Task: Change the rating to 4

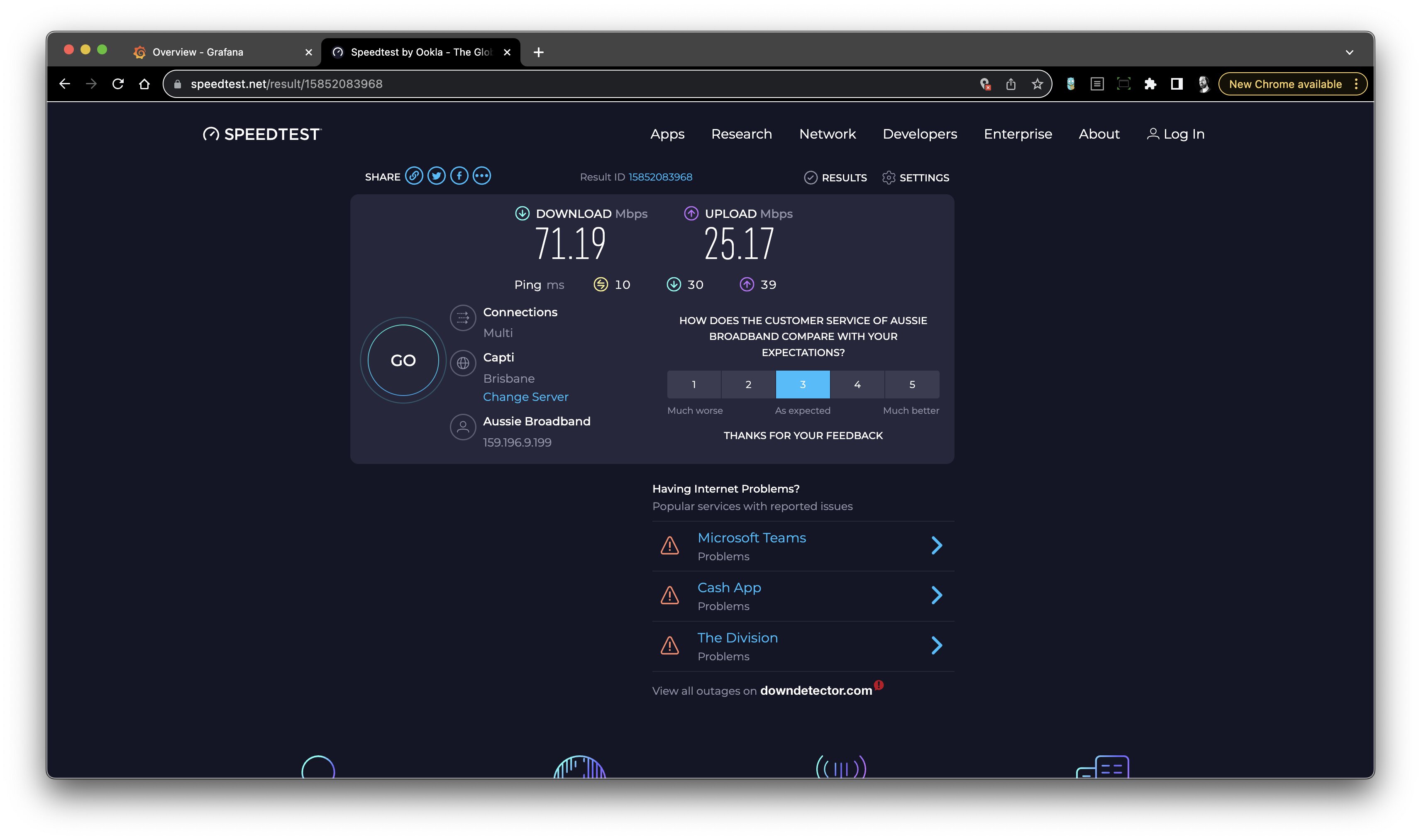Action: [857, 384]
